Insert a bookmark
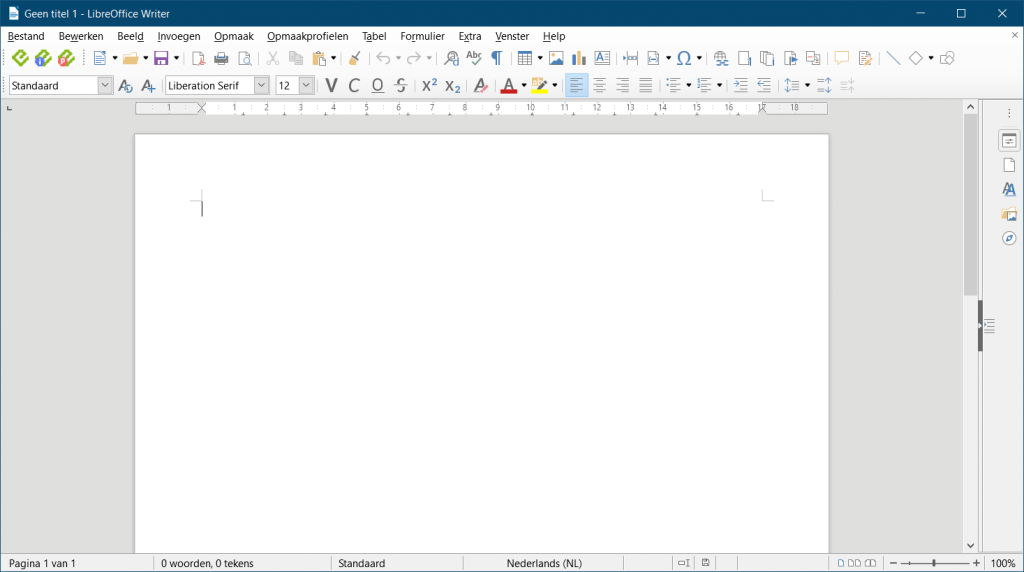Image resolution: width=1024 pixels, height=572 pixels. click(790, 59)
